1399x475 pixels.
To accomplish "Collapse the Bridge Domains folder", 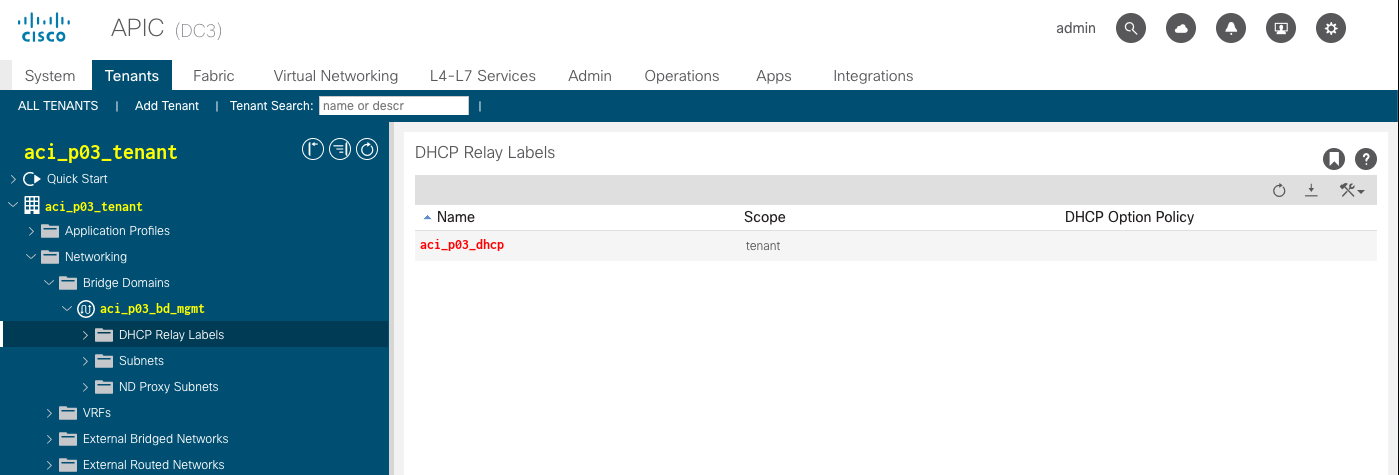I will (50, 283).
